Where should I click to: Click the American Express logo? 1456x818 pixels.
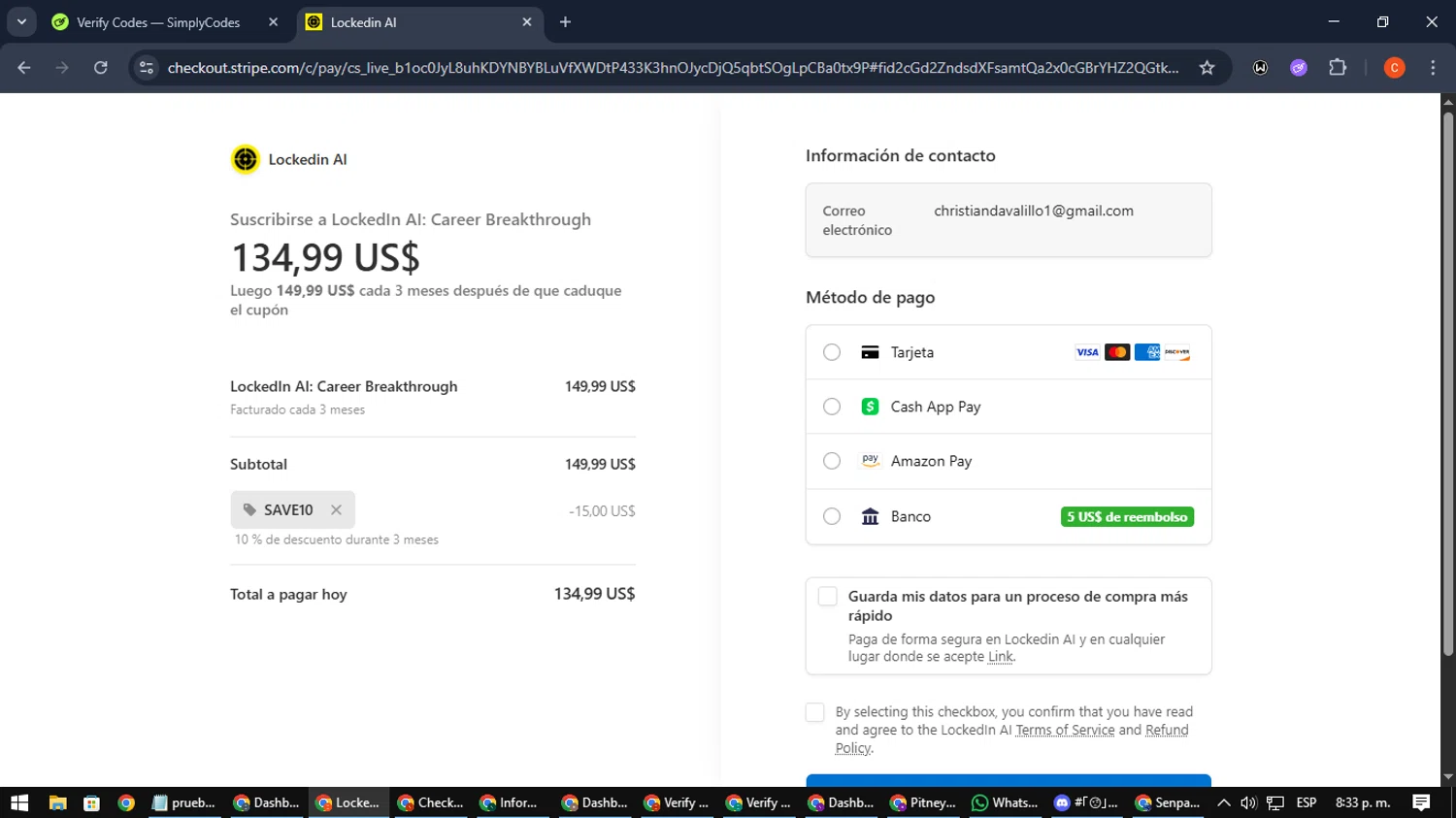click(x=1147, y=352)
